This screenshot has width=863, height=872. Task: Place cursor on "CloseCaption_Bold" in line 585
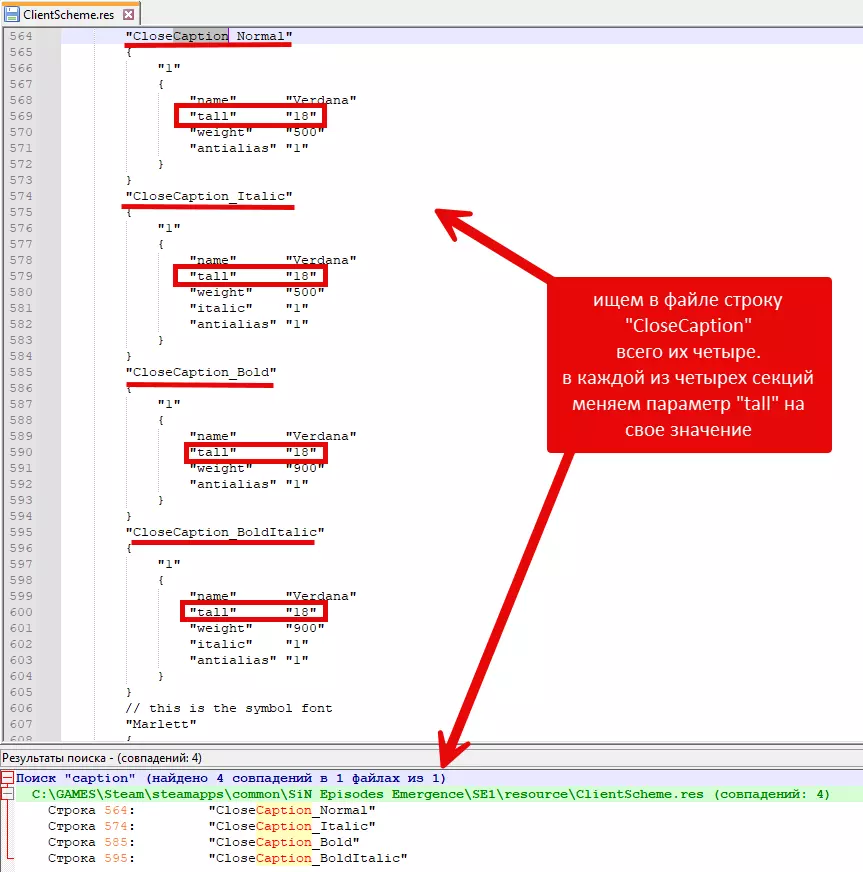(x=201, y=372)
